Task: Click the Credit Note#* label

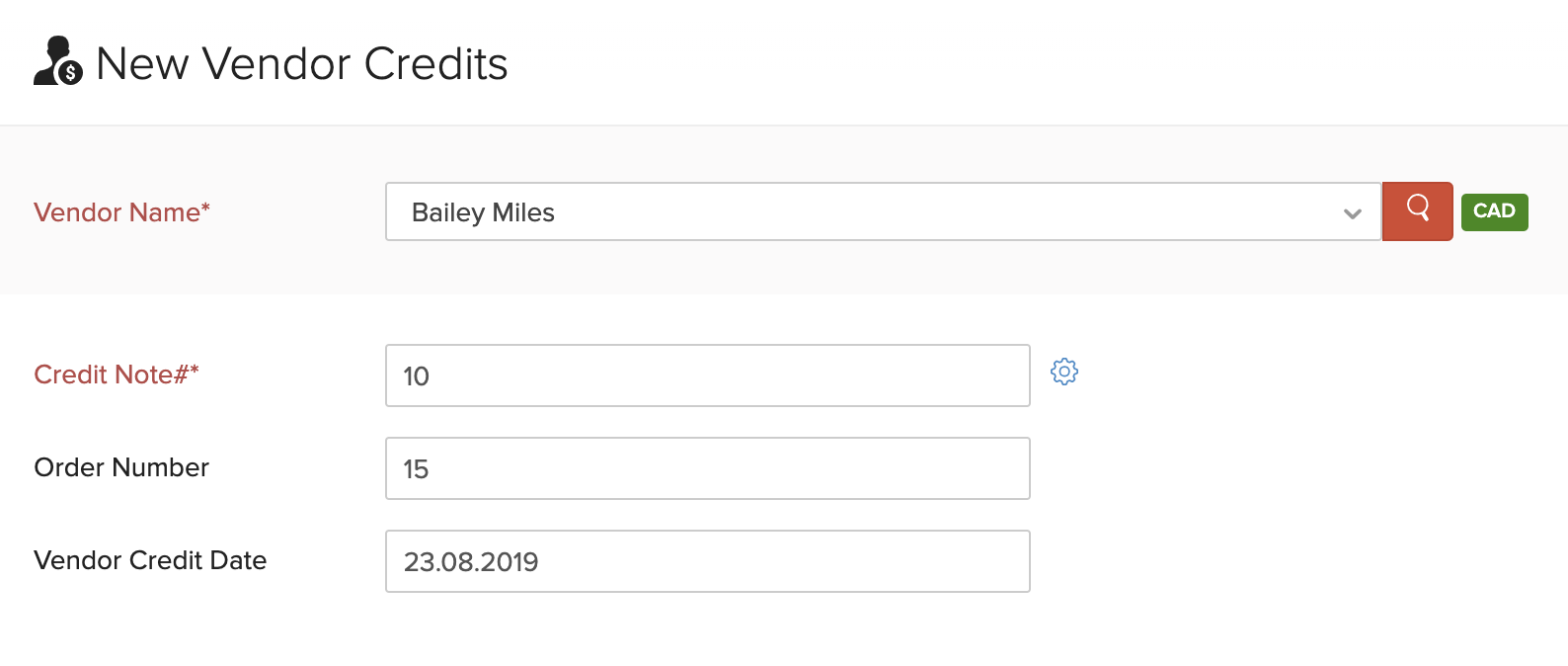Action: 116,375
